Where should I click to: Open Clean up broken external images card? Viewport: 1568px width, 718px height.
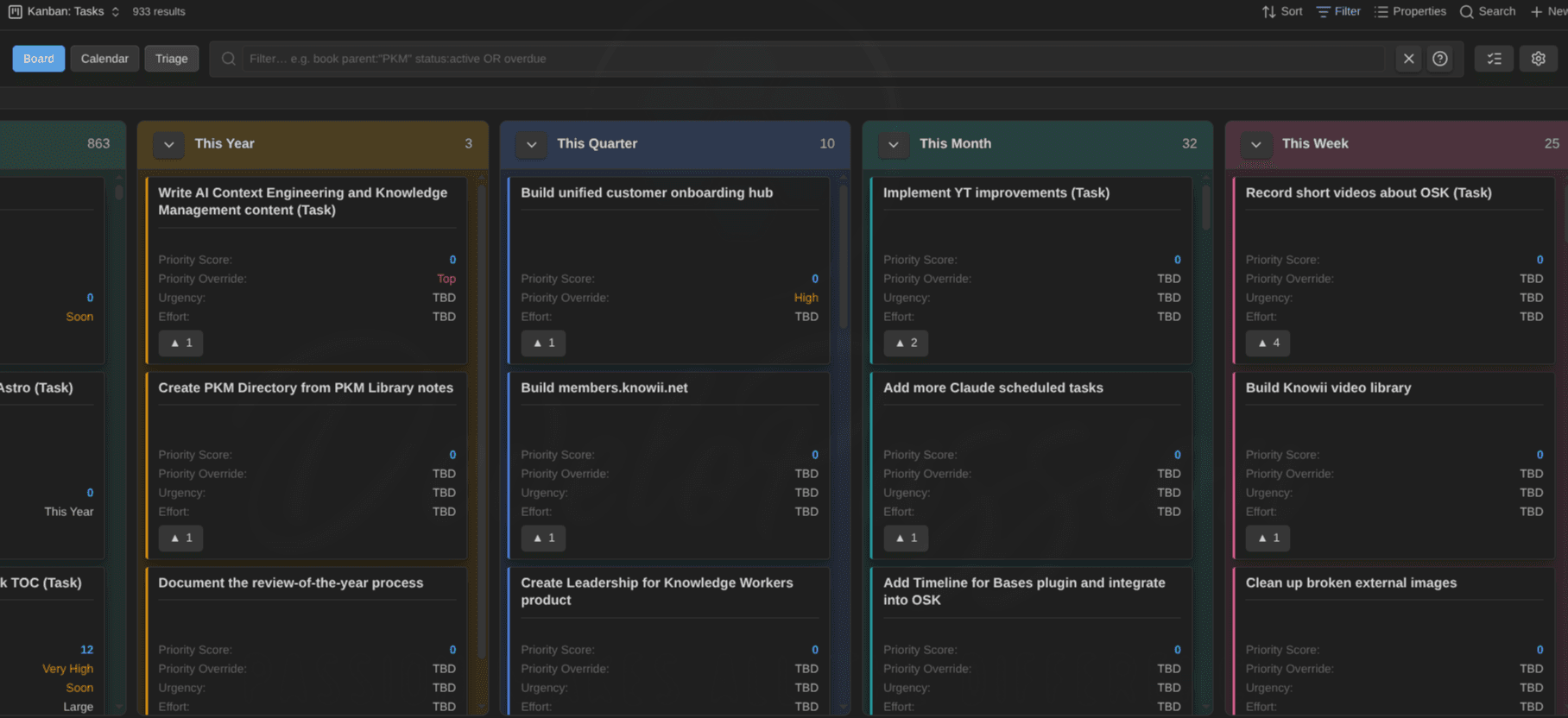tap(1351, 583)
